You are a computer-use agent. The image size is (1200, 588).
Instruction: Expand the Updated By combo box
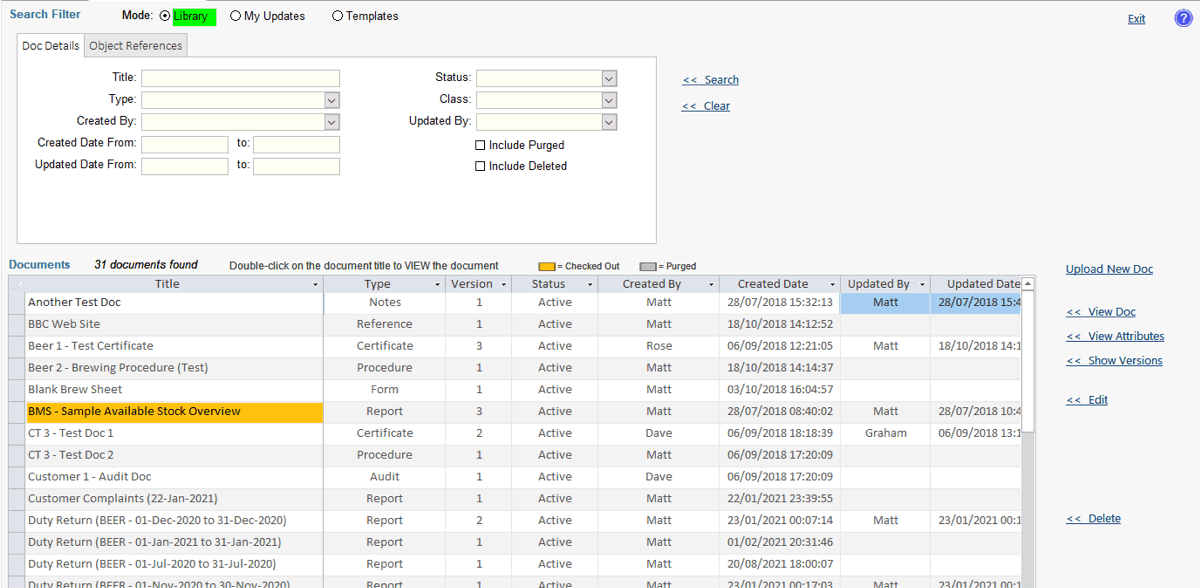[x=608, y=122]
